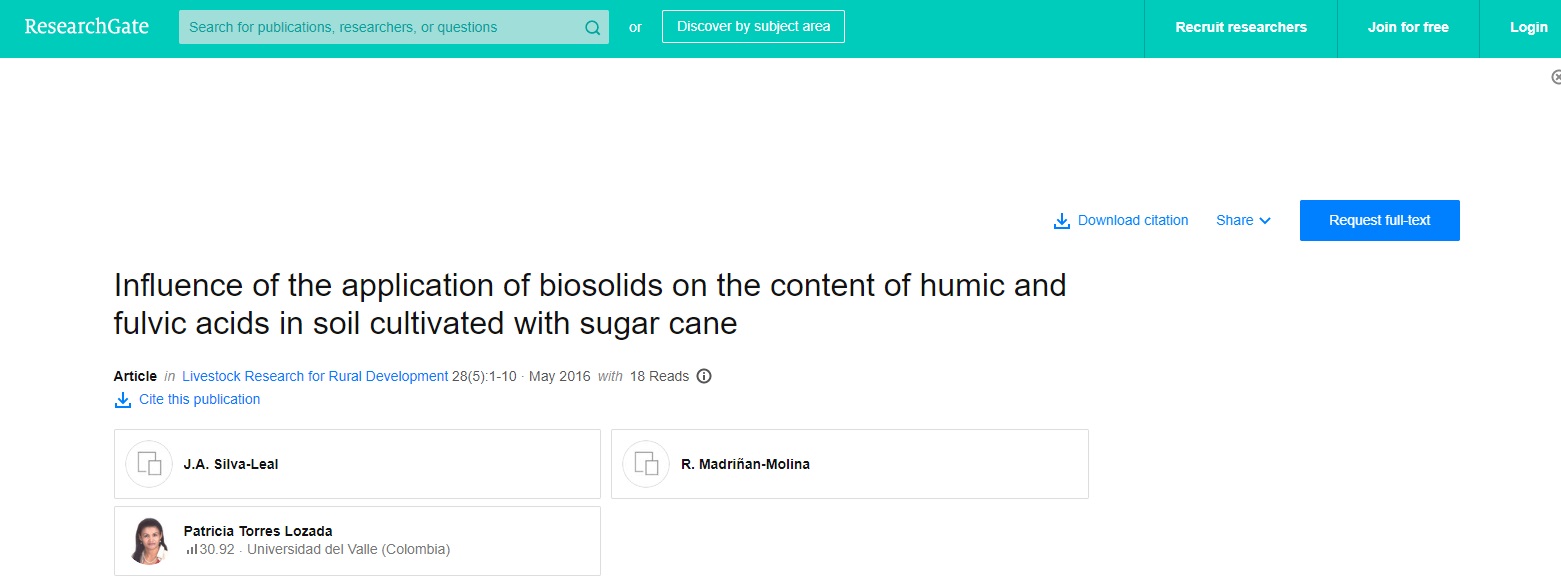Open Livestock Research for Rural Development link
This screenshot has height=581, width=1561.
[315, 377]
